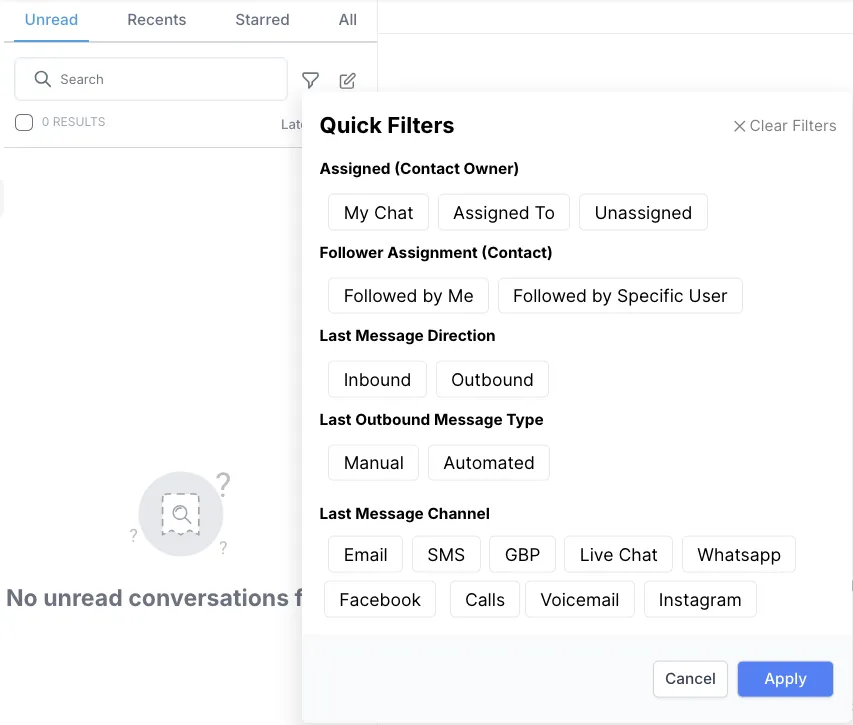Viewport: 853px width, 725px height.
Task: Filter by Live Chat channel
Action: click(618, 554)
